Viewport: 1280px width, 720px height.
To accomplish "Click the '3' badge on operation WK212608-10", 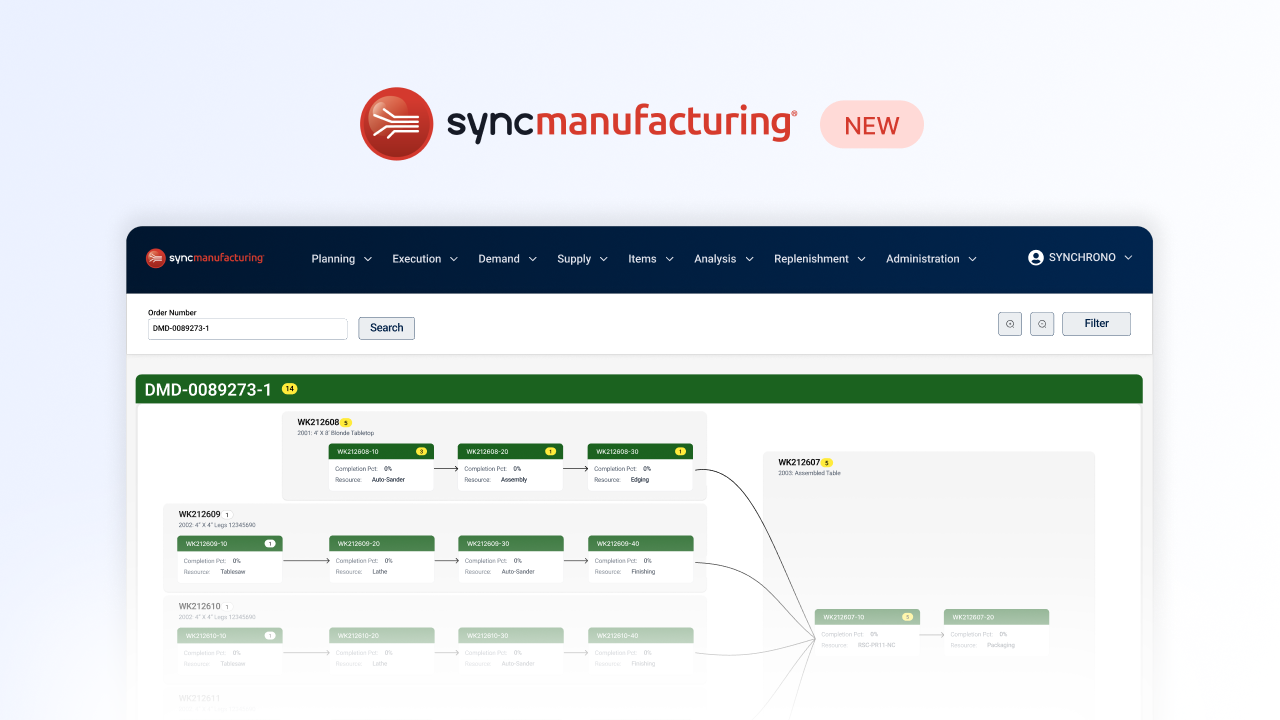I will (420, 451).
